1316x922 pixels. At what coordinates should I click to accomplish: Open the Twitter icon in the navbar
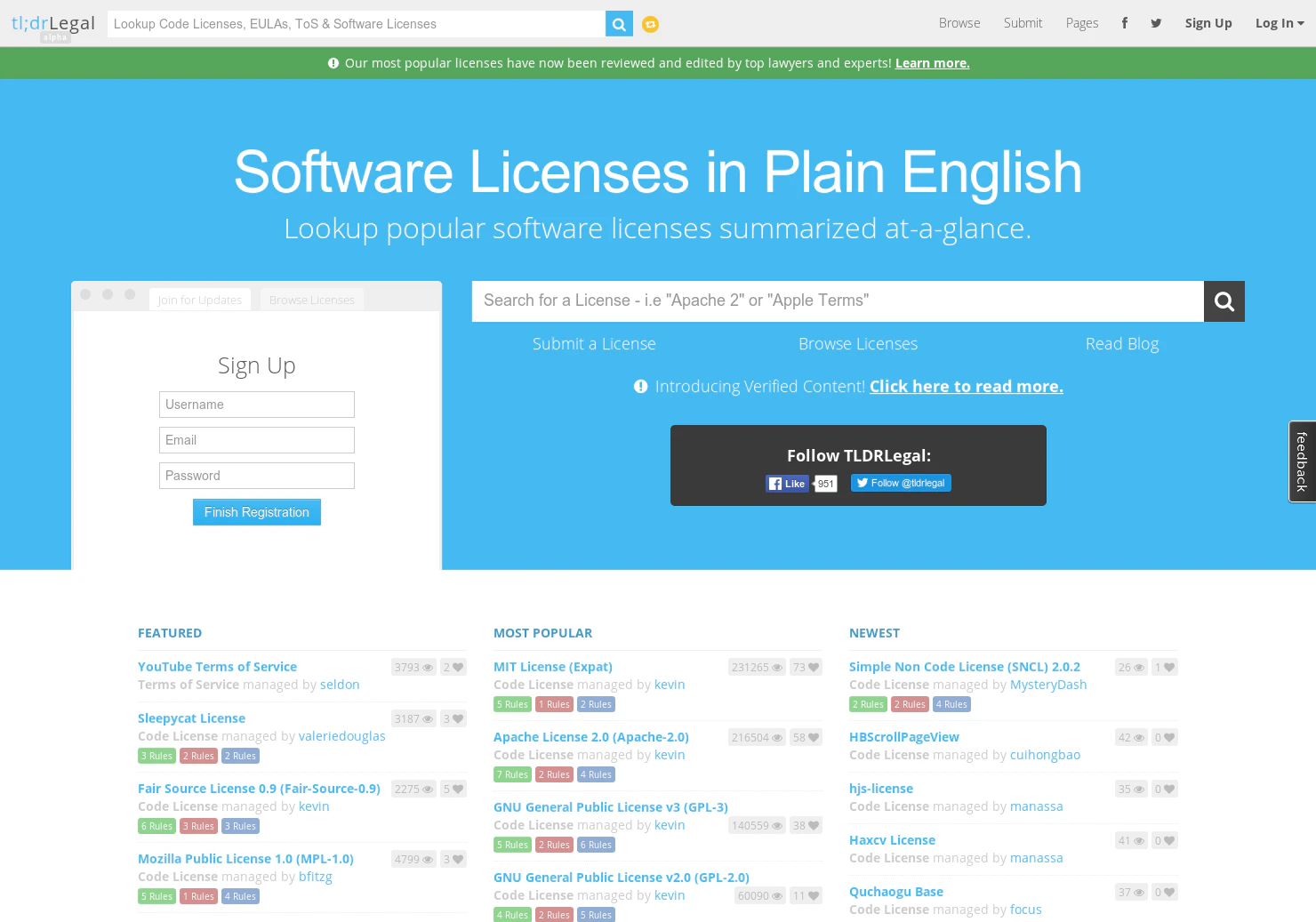click(1156, 23)
